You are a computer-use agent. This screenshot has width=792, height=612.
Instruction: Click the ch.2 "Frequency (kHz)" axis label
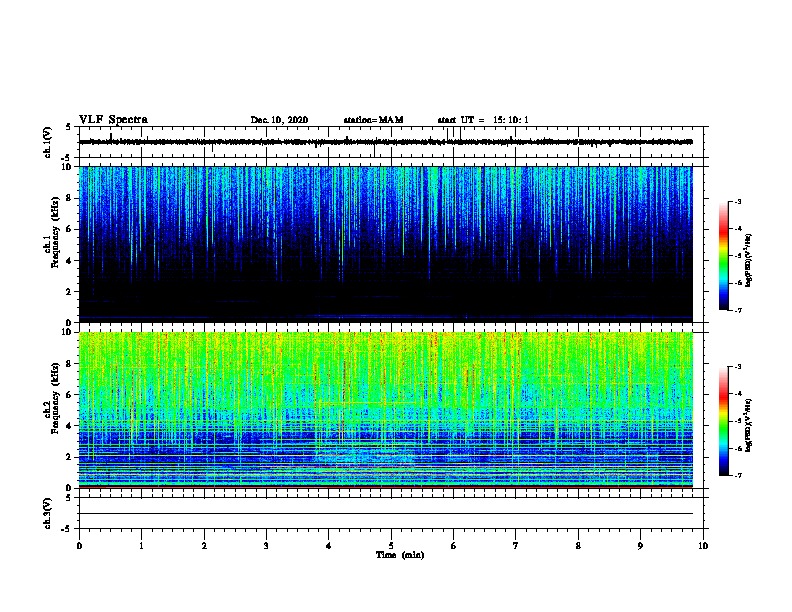55,398
